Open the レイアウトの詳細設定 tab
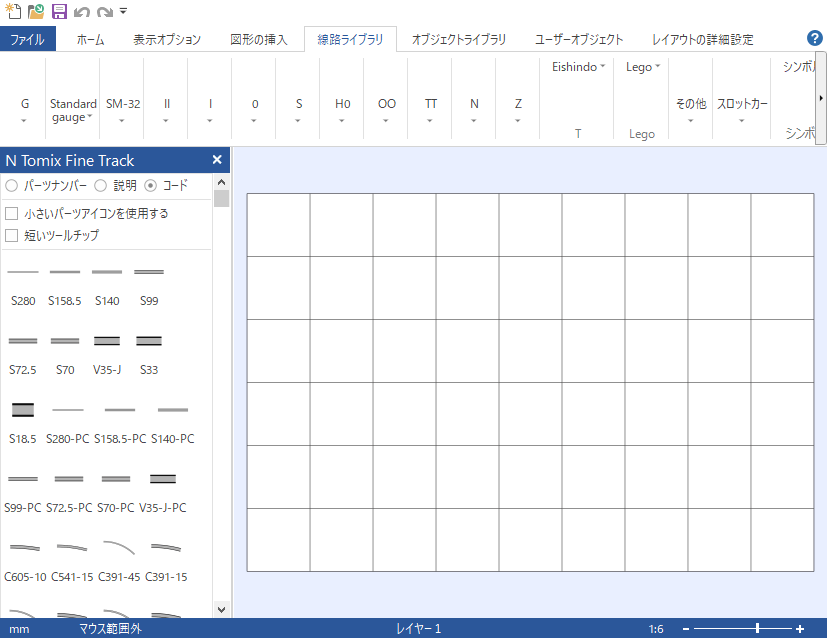 coord(703,40)
